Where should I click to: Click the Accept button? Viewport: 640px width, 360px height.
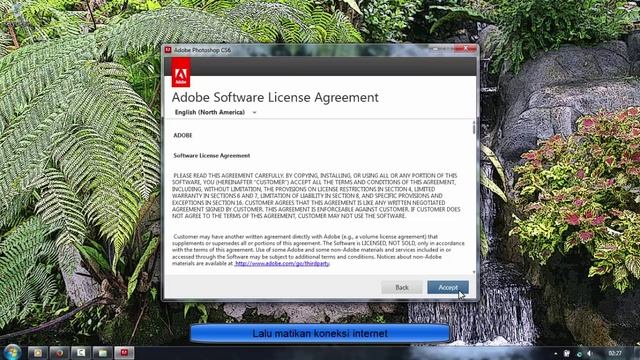(448, 287)
